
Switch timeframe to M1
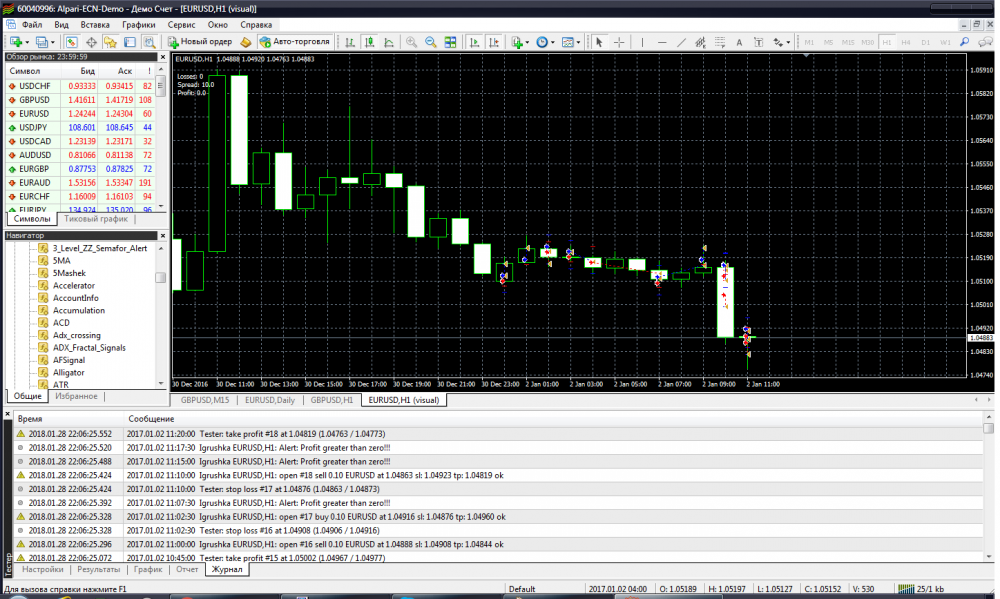click(x=809, y=42)
